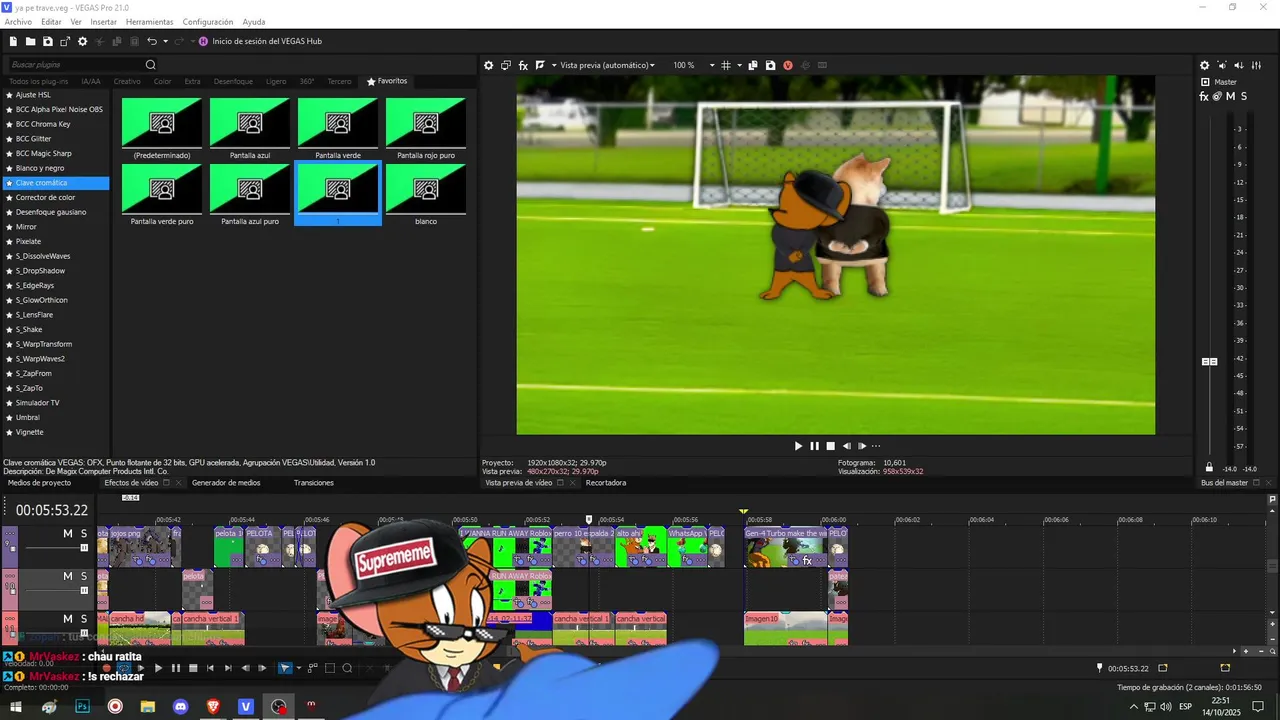Open Discord from the taskbar

point(180,706)
